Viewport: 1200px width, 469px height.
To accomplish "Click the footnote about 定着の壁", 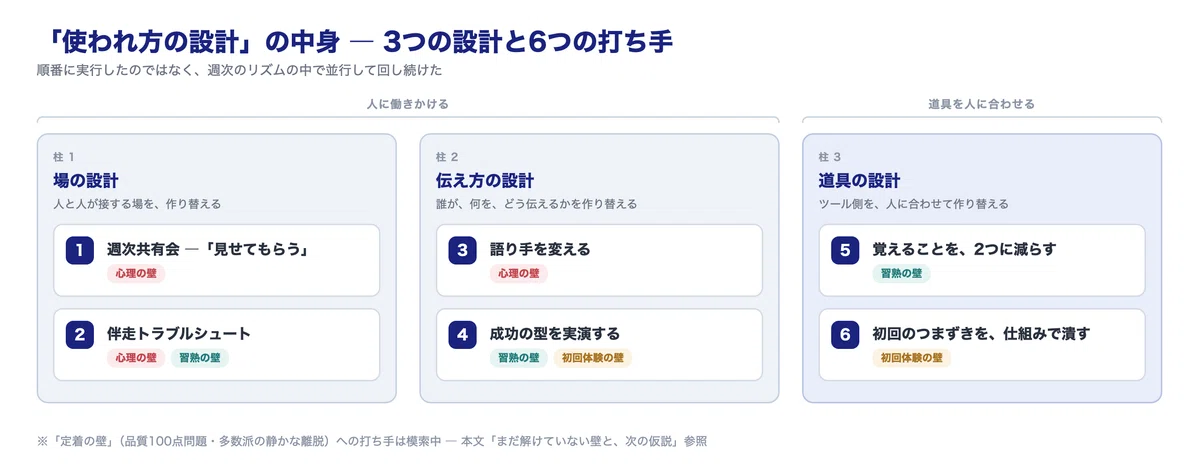I will [371, 440].
